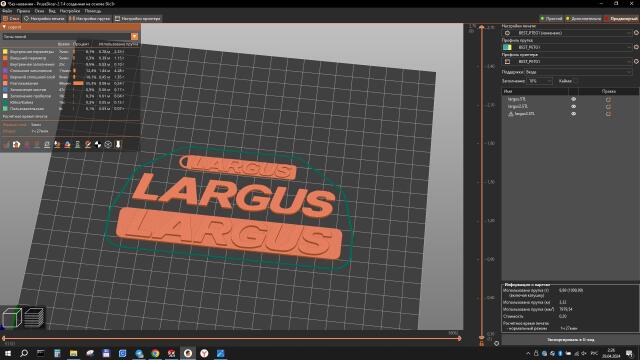Collapse the legend panel header triangle

pyautogui.click(x=4, y=27)
